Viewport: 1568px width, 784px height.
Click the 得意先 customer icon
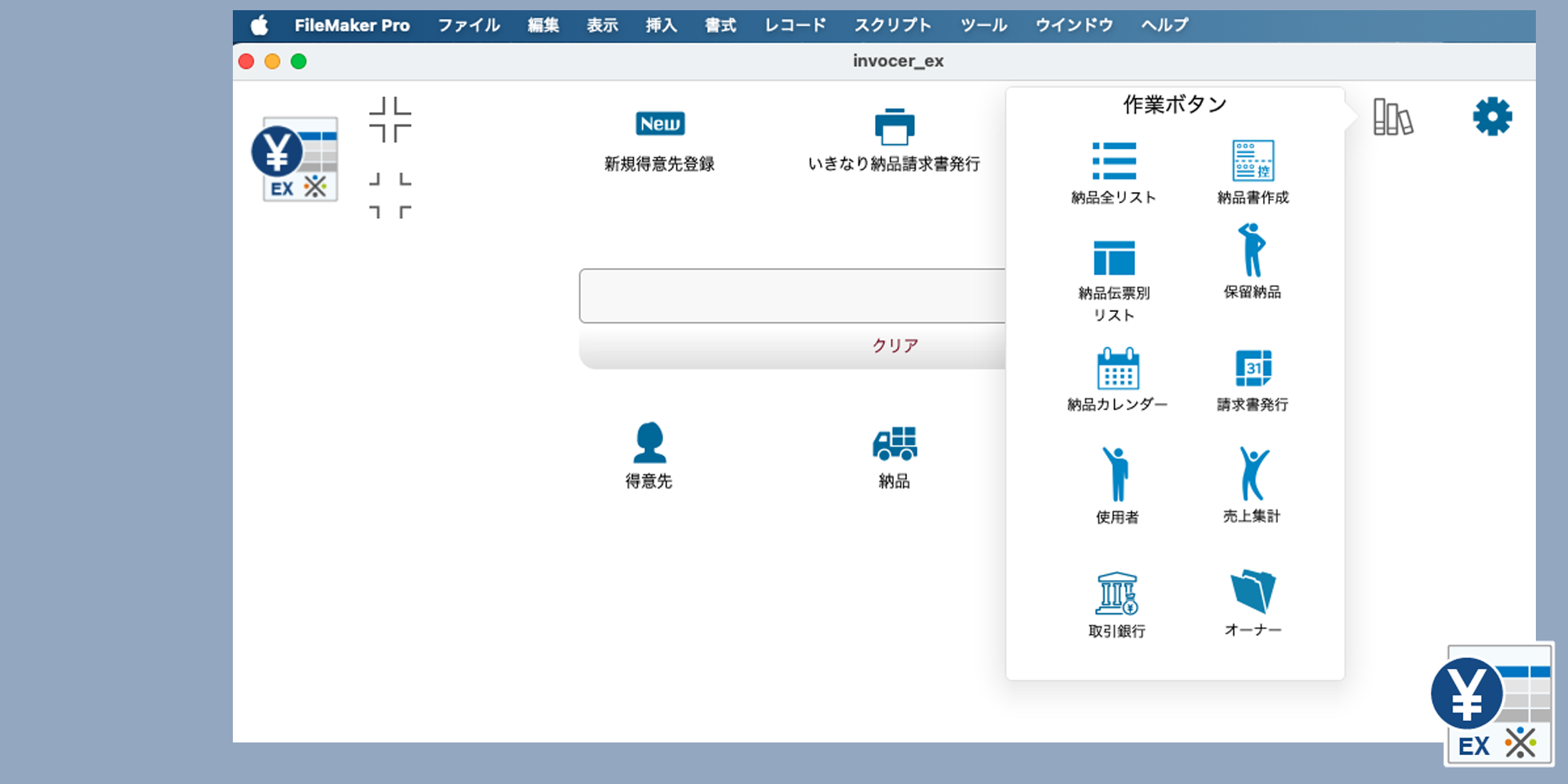649,443
